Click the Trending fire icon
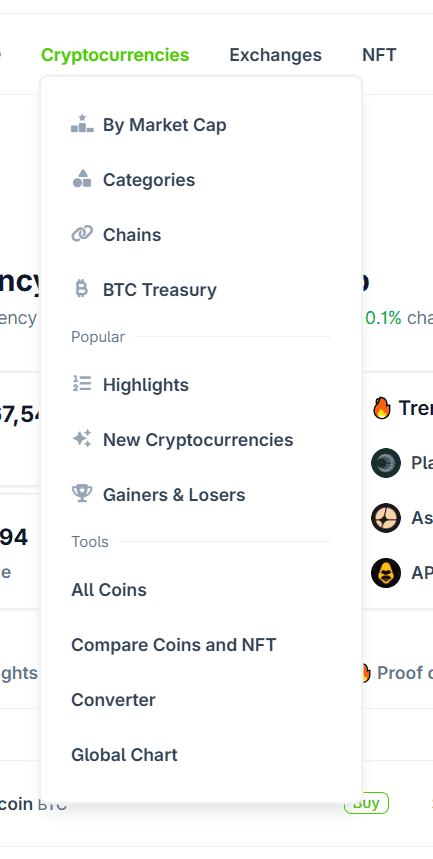Screen dimensions: 433x859 tap(381, 408)
